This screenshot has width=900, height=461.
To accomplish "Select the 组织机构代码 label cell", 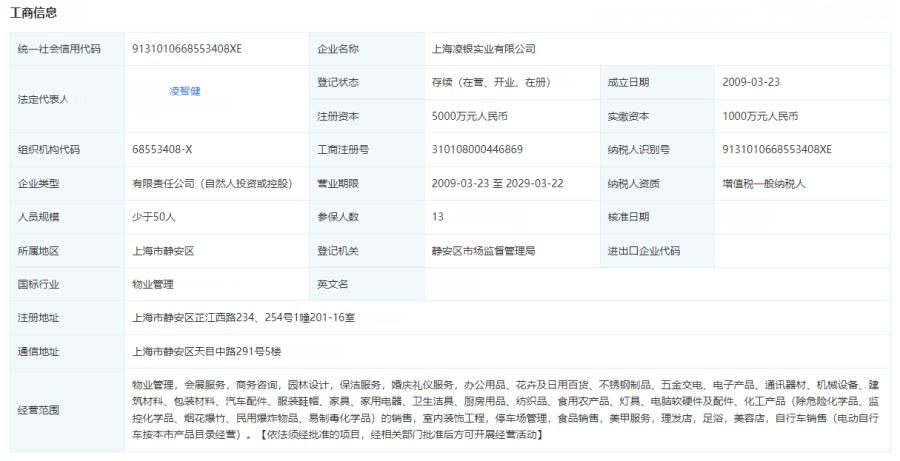I will point(67,150).
